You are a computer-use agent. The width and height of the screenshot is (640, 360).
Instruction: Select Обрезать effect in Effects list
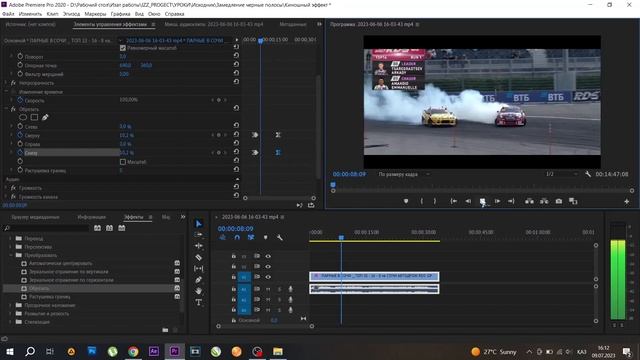[39, 289]
